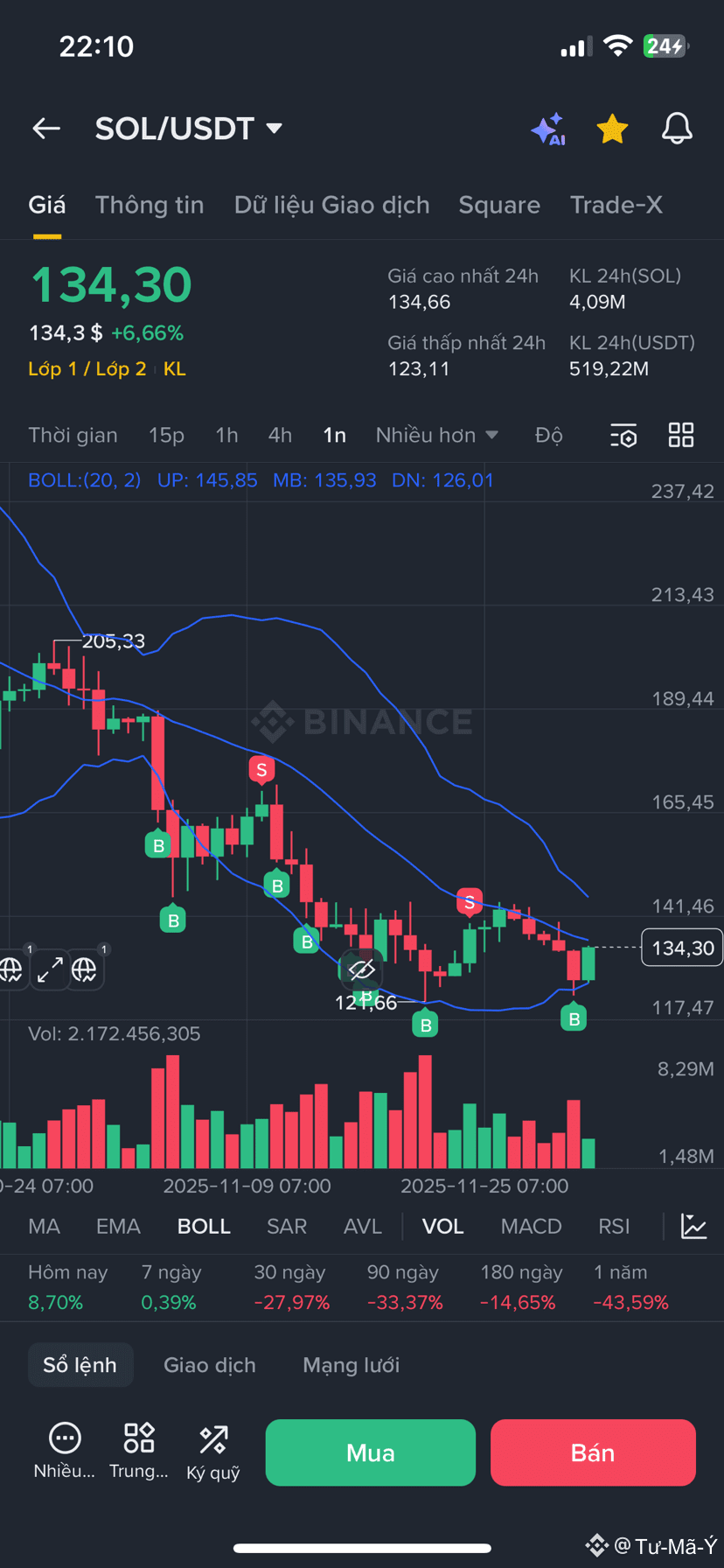Click the Giá cao nhất 24h value 134,66
This screenshot has width=724, height=1568.
(420, 303)
